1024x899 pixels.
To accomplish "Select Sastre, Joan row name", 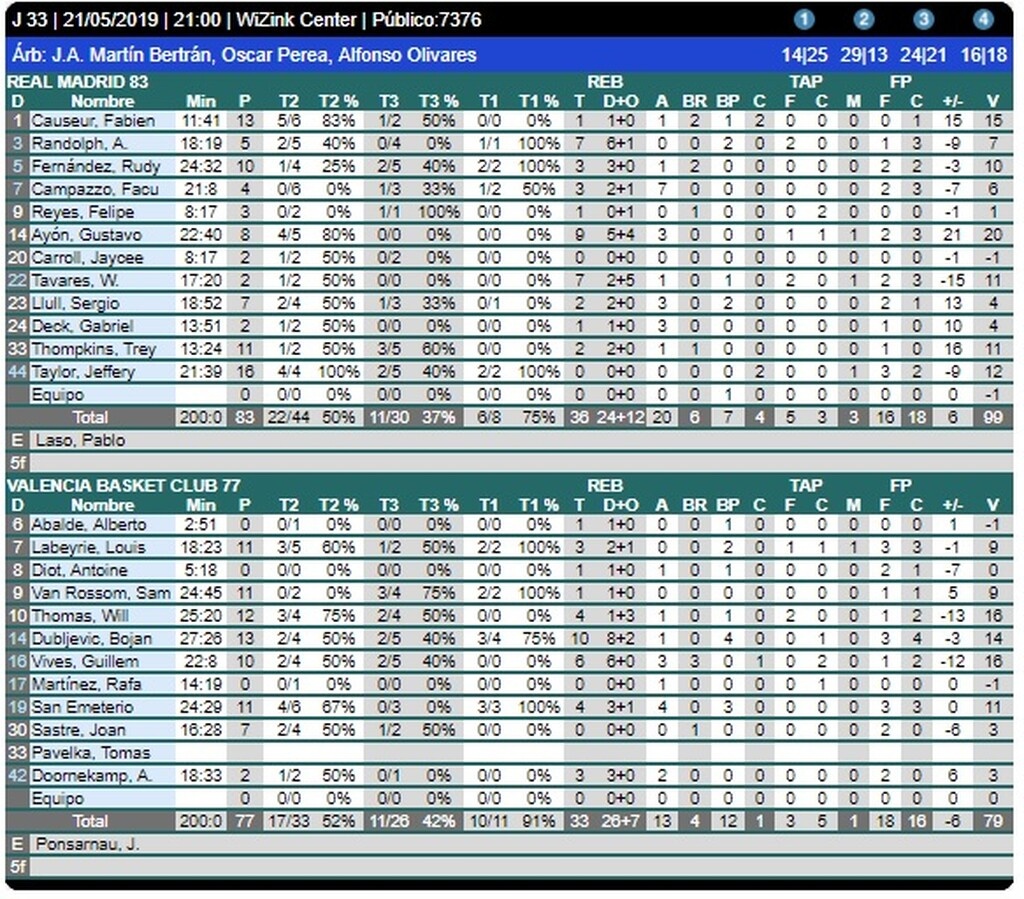I will (78, 731).
